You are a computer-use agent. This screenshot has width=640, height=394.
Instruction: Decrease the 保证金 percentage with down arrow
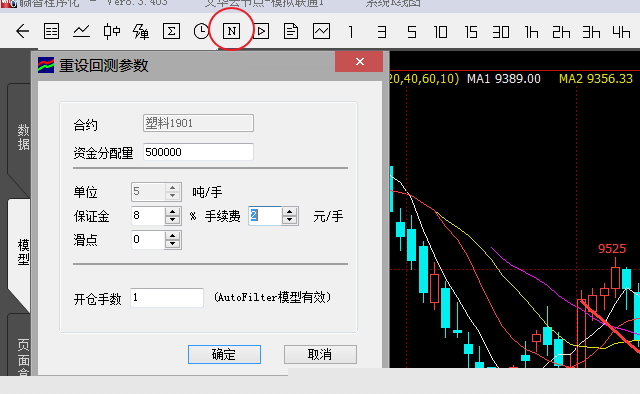(173, 220)
